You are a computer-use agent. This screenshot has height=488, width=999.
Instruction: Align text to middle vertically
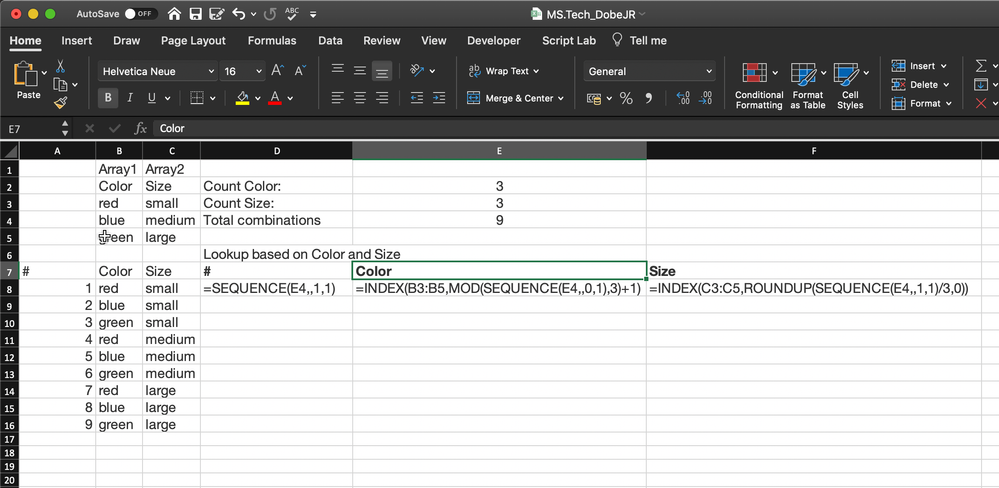pos(360,71)
